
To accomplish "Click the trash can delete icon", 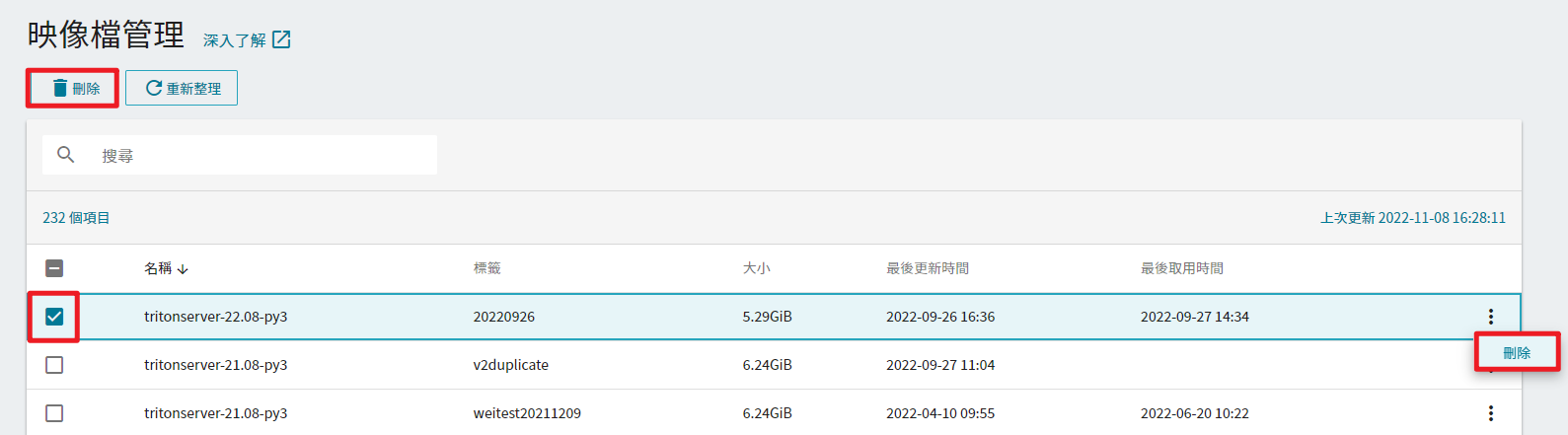I will pyautogui.click(x=60, y=88).
